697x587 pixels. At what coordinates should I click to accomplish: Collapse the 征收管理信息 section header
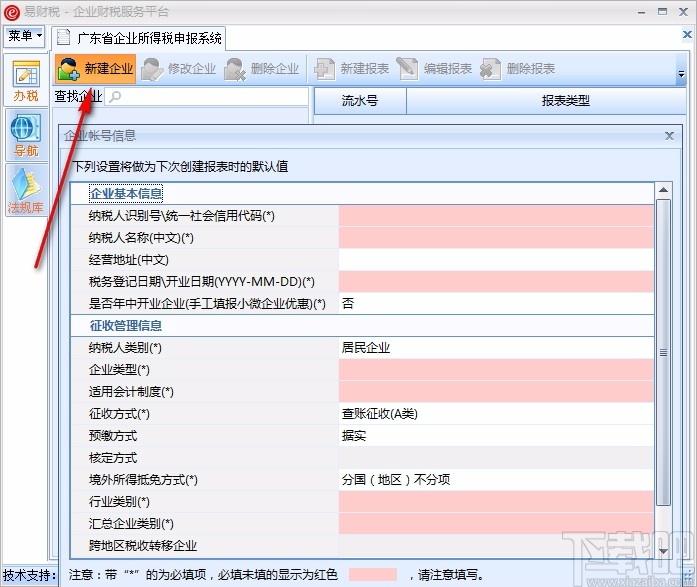tap(126, 326)
